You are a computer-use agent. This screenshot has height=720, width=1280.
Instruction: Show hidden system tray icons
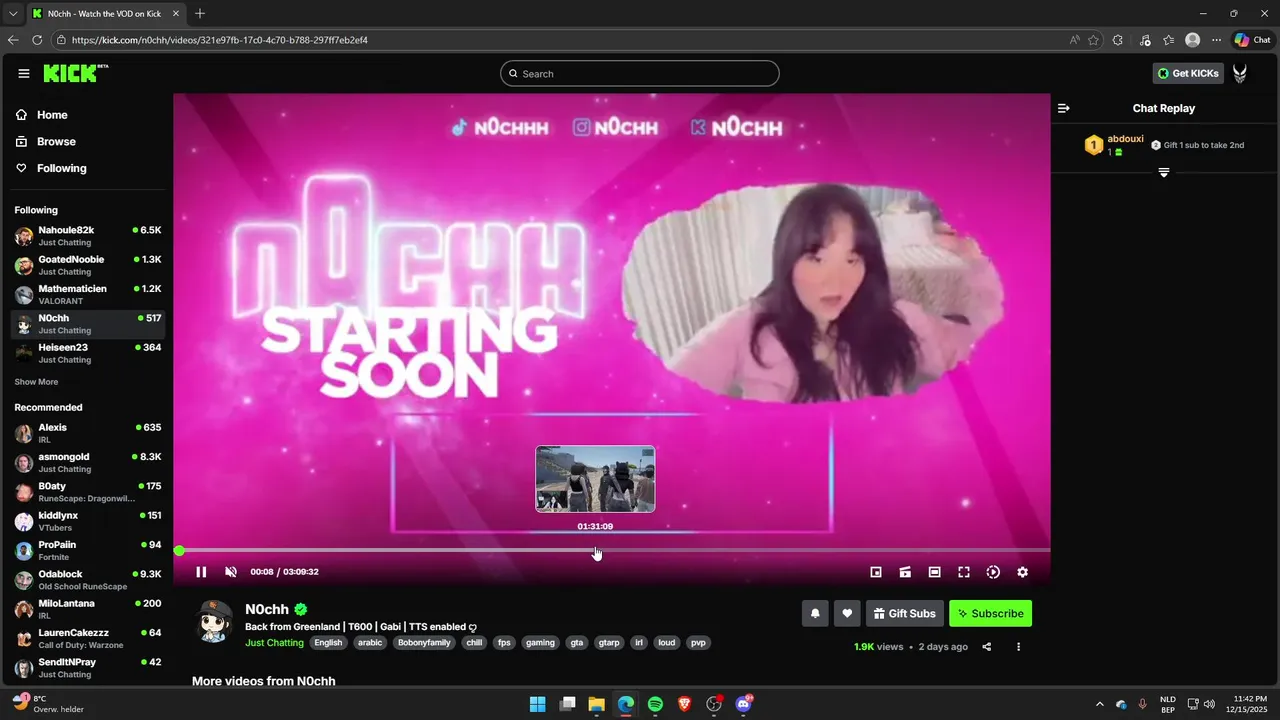point(1100,704)
